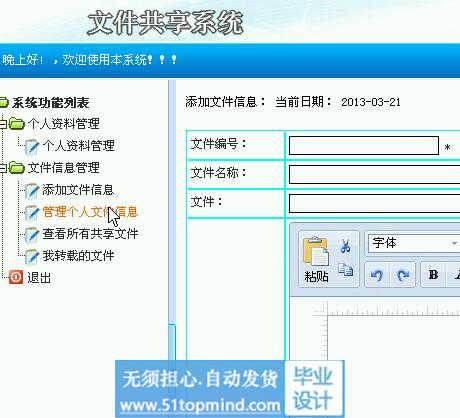Open 查看所有共享文件 link
This screenshot has width=460, height=418.
tap(90, 234)
